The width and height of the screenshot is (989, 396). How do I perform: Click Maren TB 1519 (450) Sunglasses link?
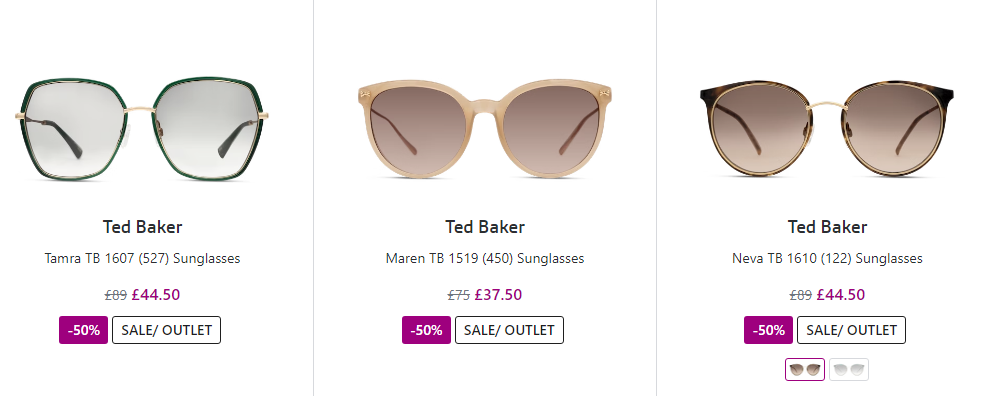point(485,259)
